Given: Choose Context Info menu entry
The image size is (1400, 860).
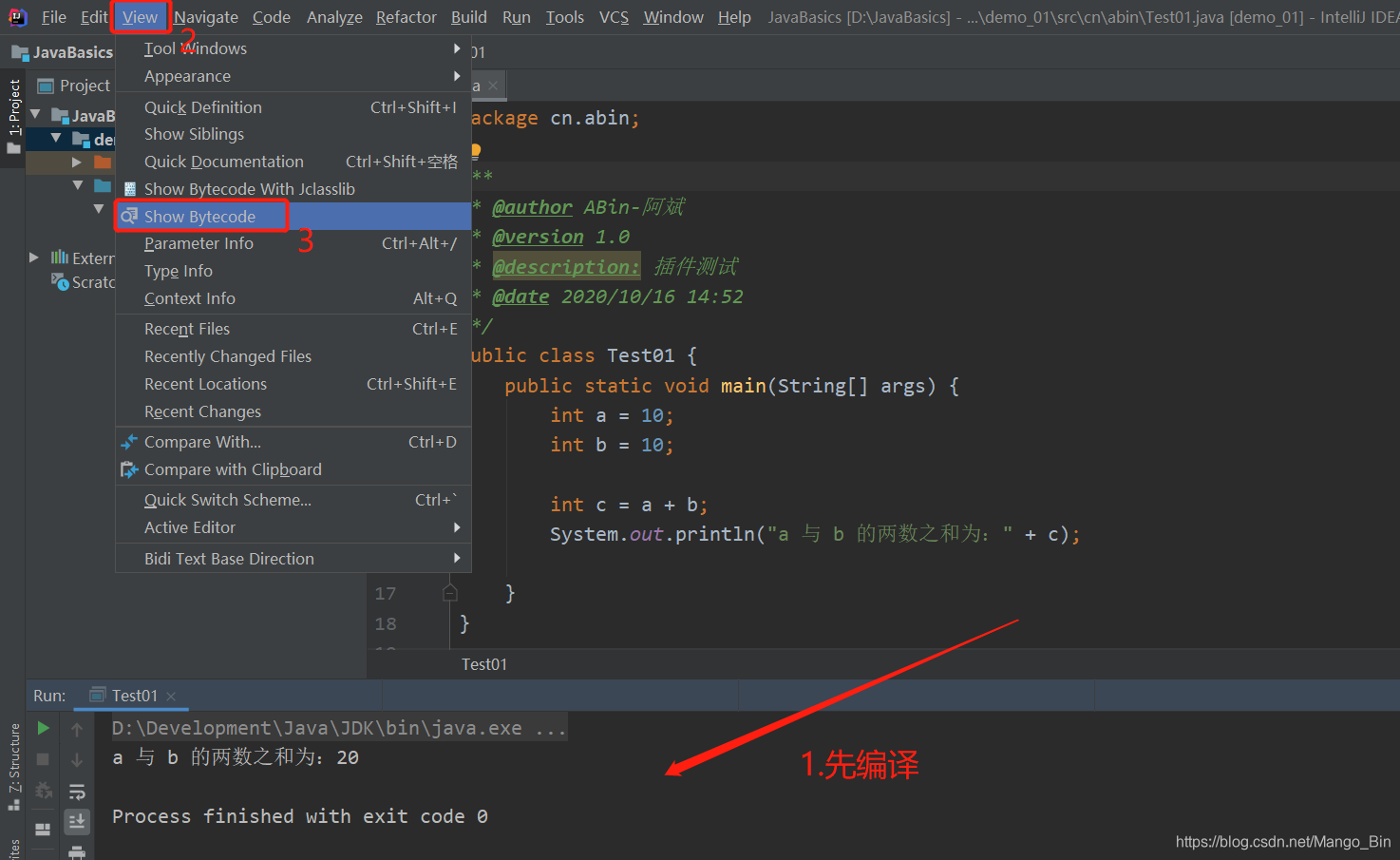Looking at the screenshot, I should coord(293,298).
